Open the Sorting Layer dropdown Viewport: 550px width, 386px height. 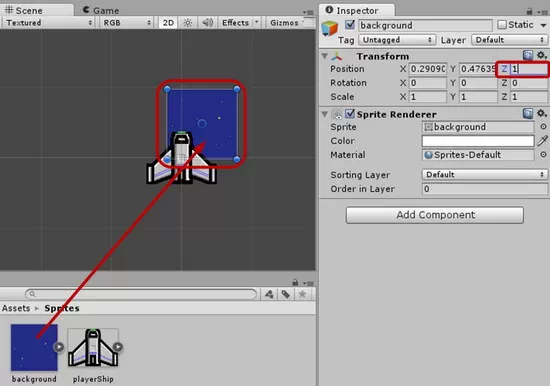click(484, 174)
